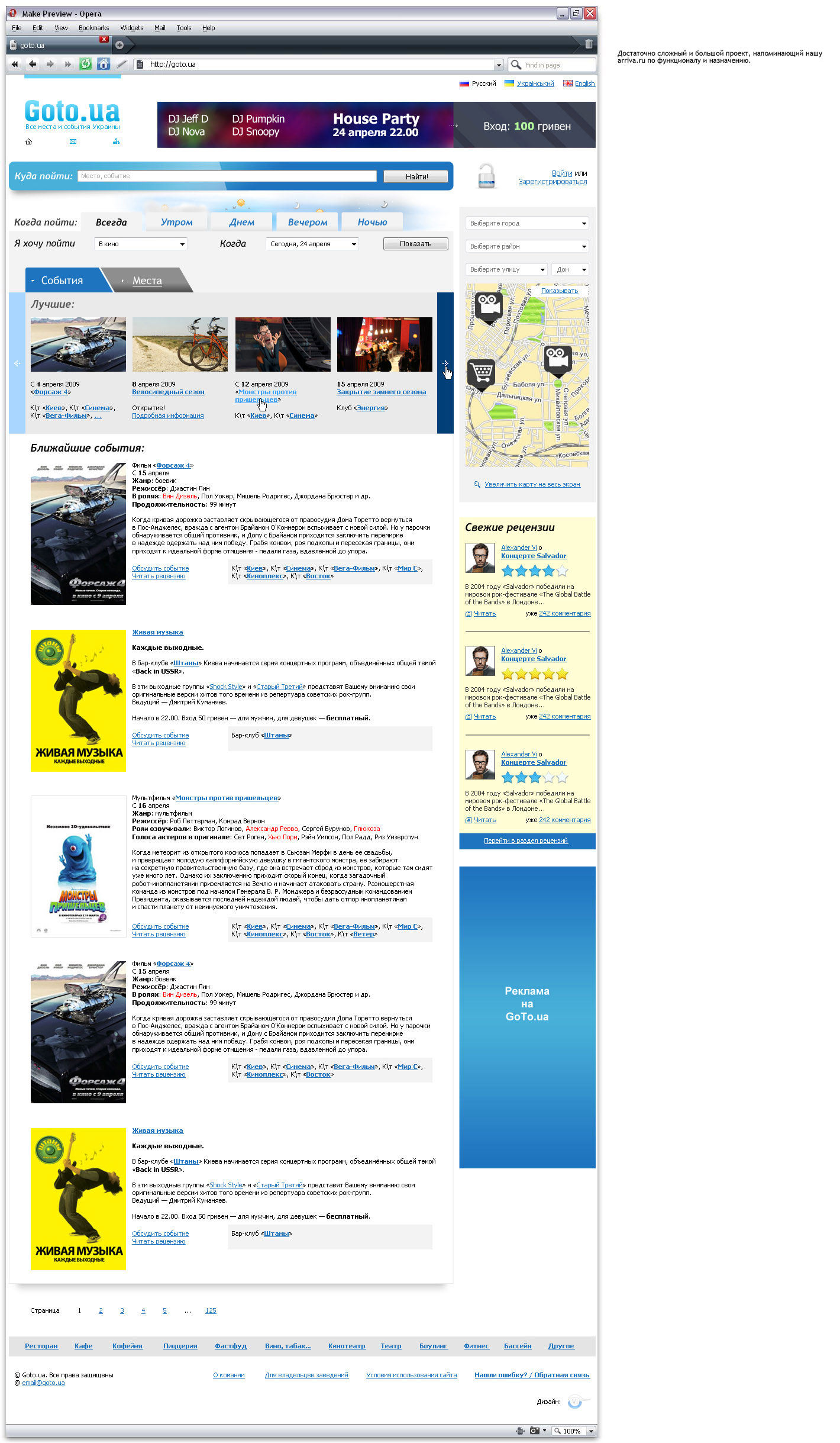Viewport: 840px width, 1443px height.
Task: Click the 'Зарегистрироваться' link
Action: point(553,182)
